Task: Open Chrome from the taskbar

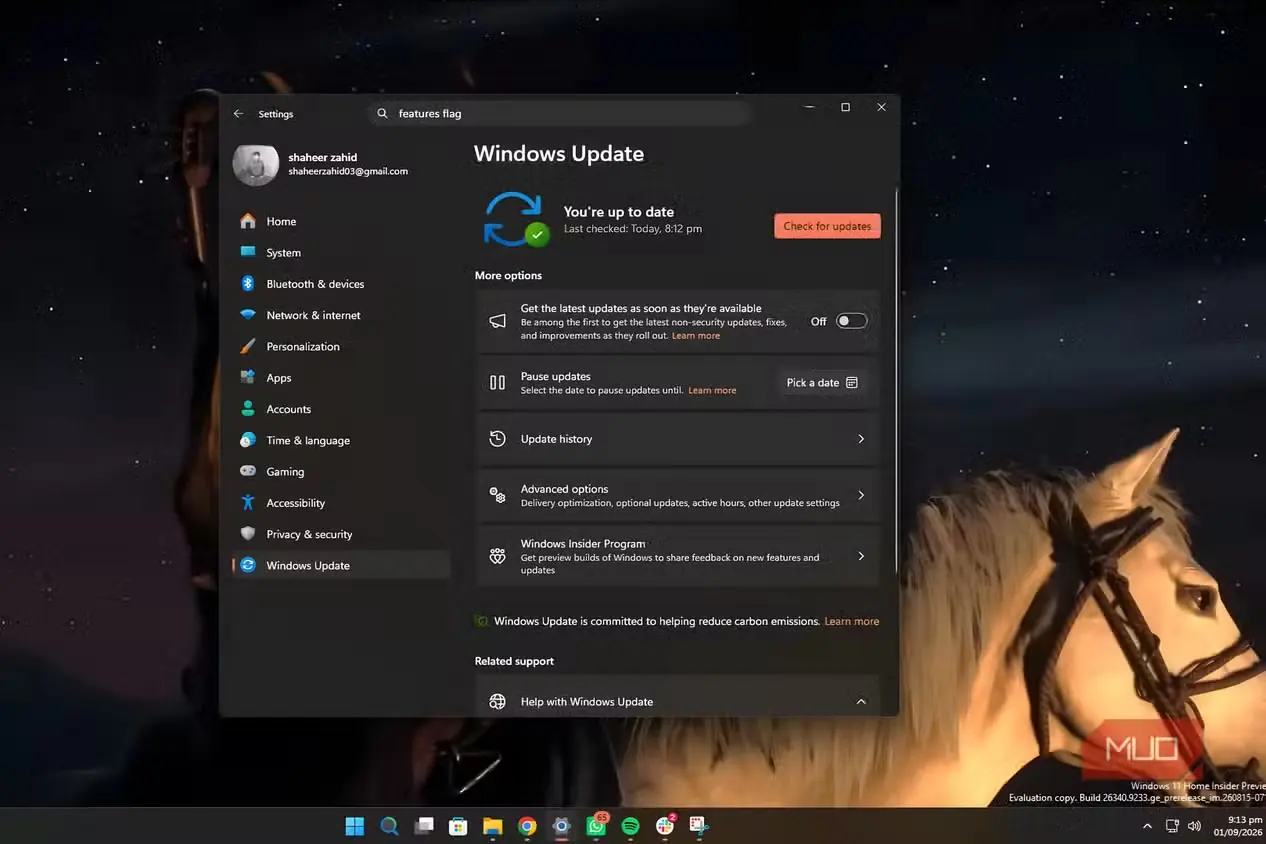Action: [527, 826]
